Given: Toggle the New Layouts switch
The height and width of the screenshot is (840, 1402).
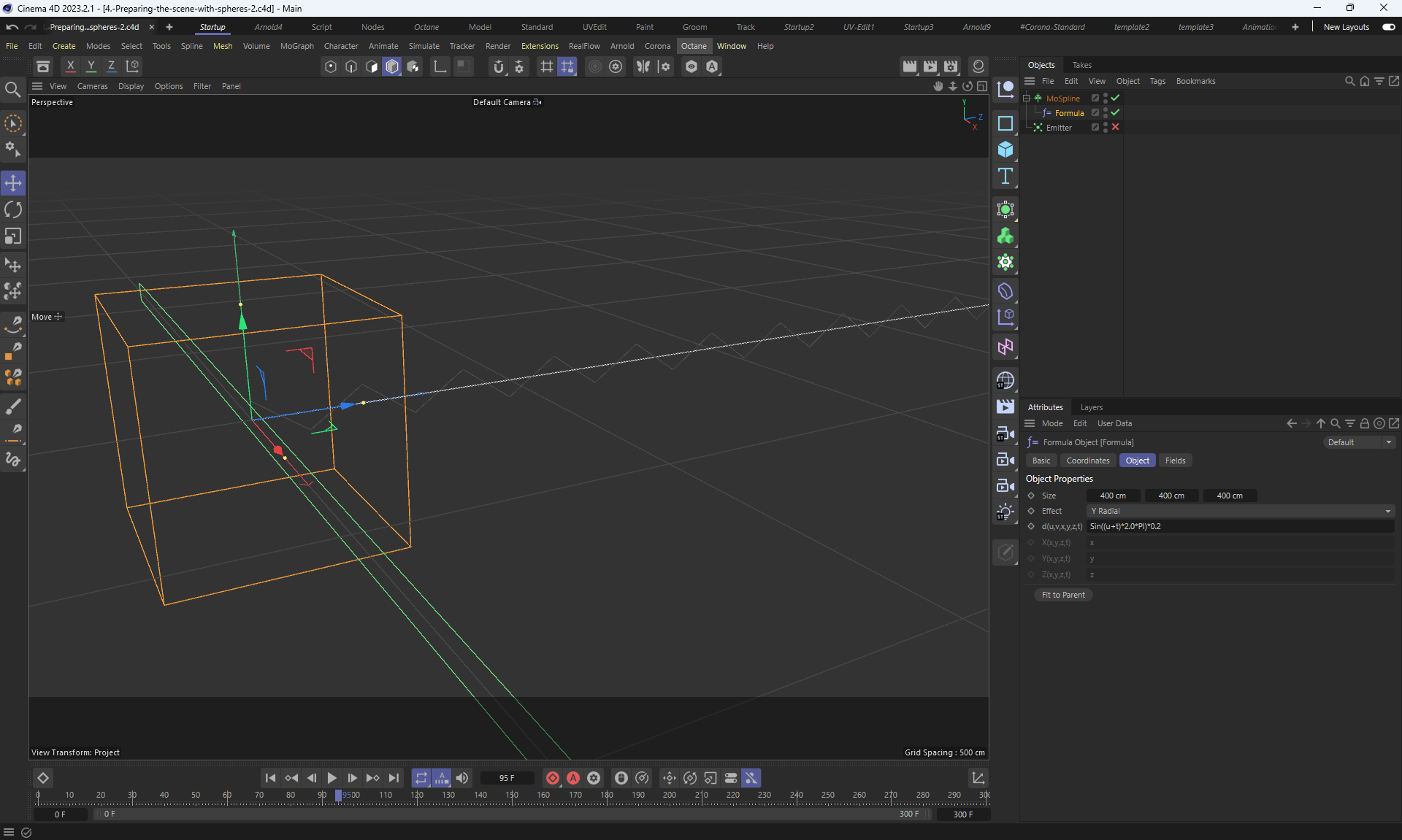Looking at the screenshot, I should pyautogui.click(x=1388, y=27).
